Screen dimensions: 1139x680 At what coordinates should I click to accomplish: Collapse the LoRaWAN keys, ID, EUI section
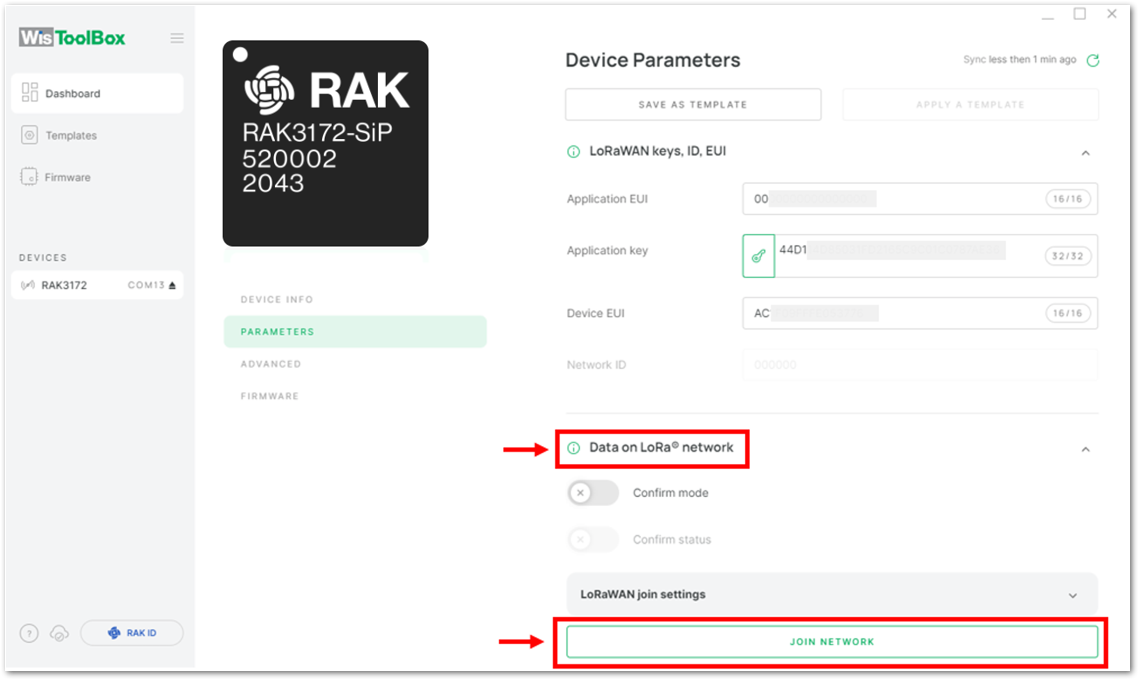point(1085,153)
